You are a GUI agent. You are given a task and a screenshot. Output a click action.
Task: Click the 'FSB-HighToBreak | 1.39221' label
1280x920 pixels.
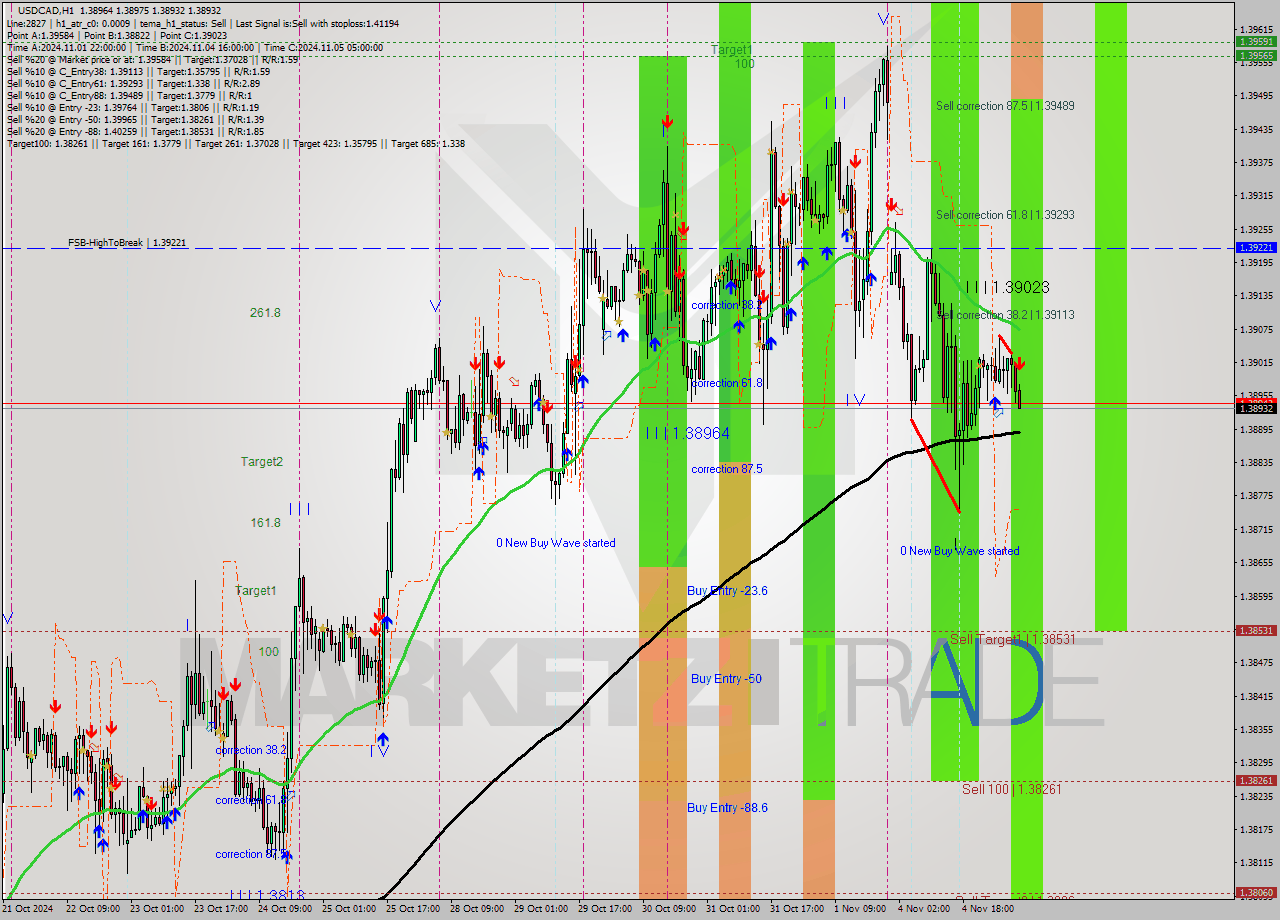(x=127, y=243)
